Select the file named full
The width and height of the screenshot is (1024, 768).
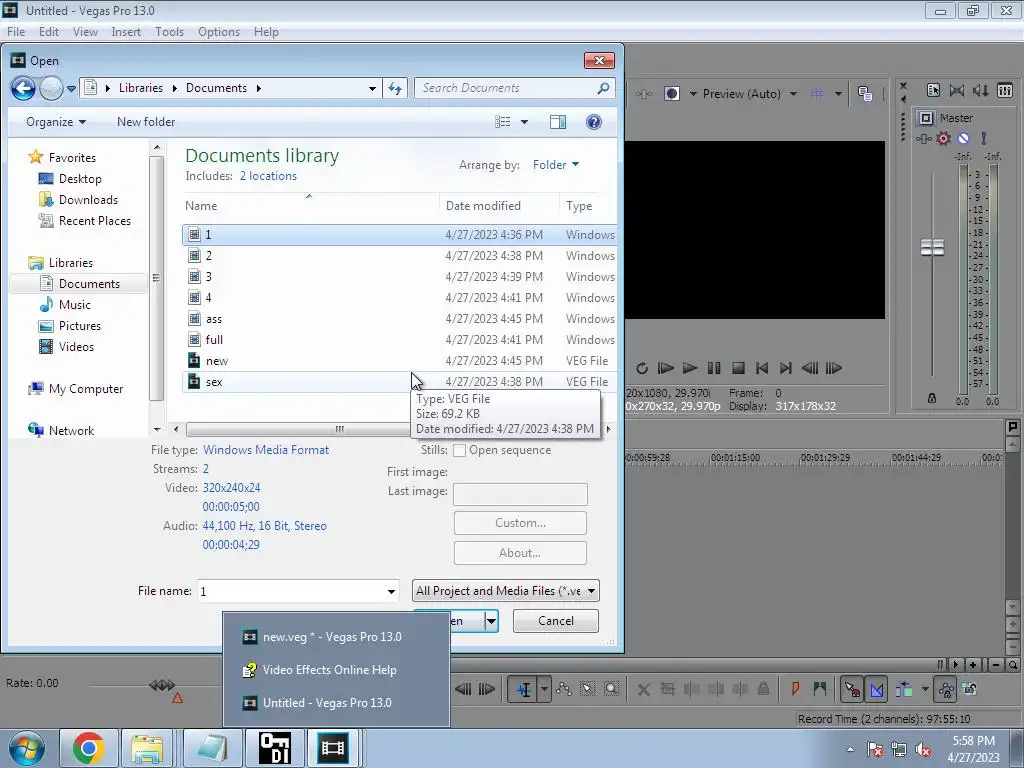tap(398, 340)
